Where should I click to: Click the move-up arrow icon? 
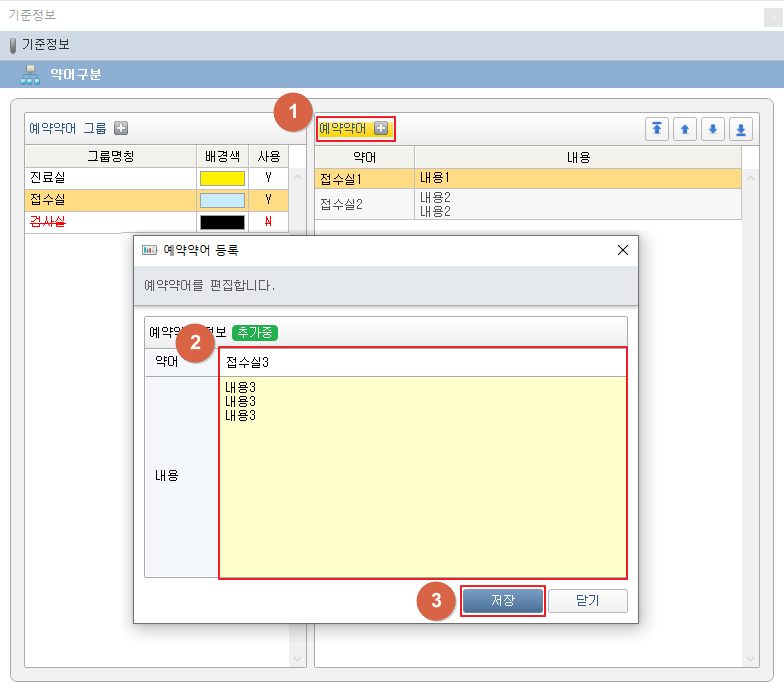(685, 129)
